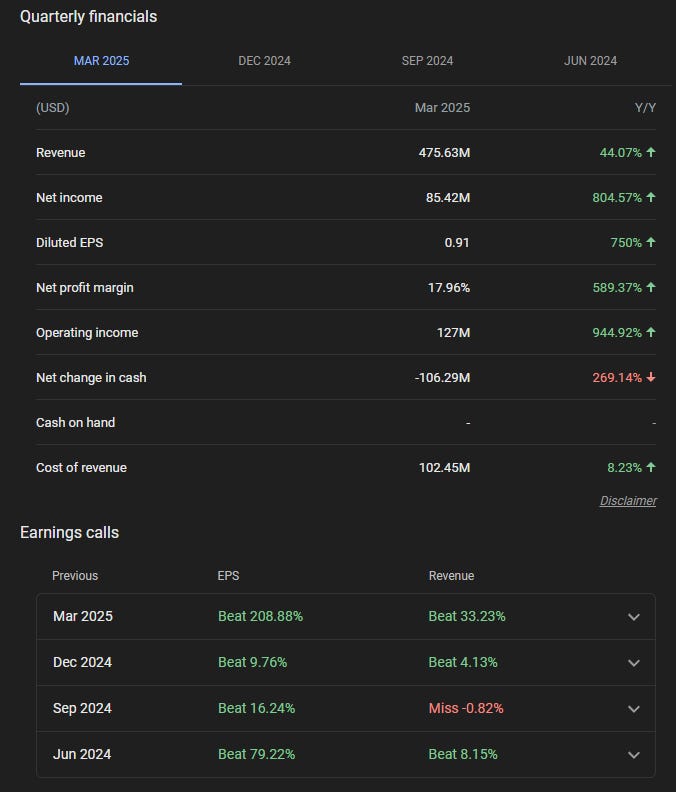Click the up arrow beside 750%

click(651, 242)
